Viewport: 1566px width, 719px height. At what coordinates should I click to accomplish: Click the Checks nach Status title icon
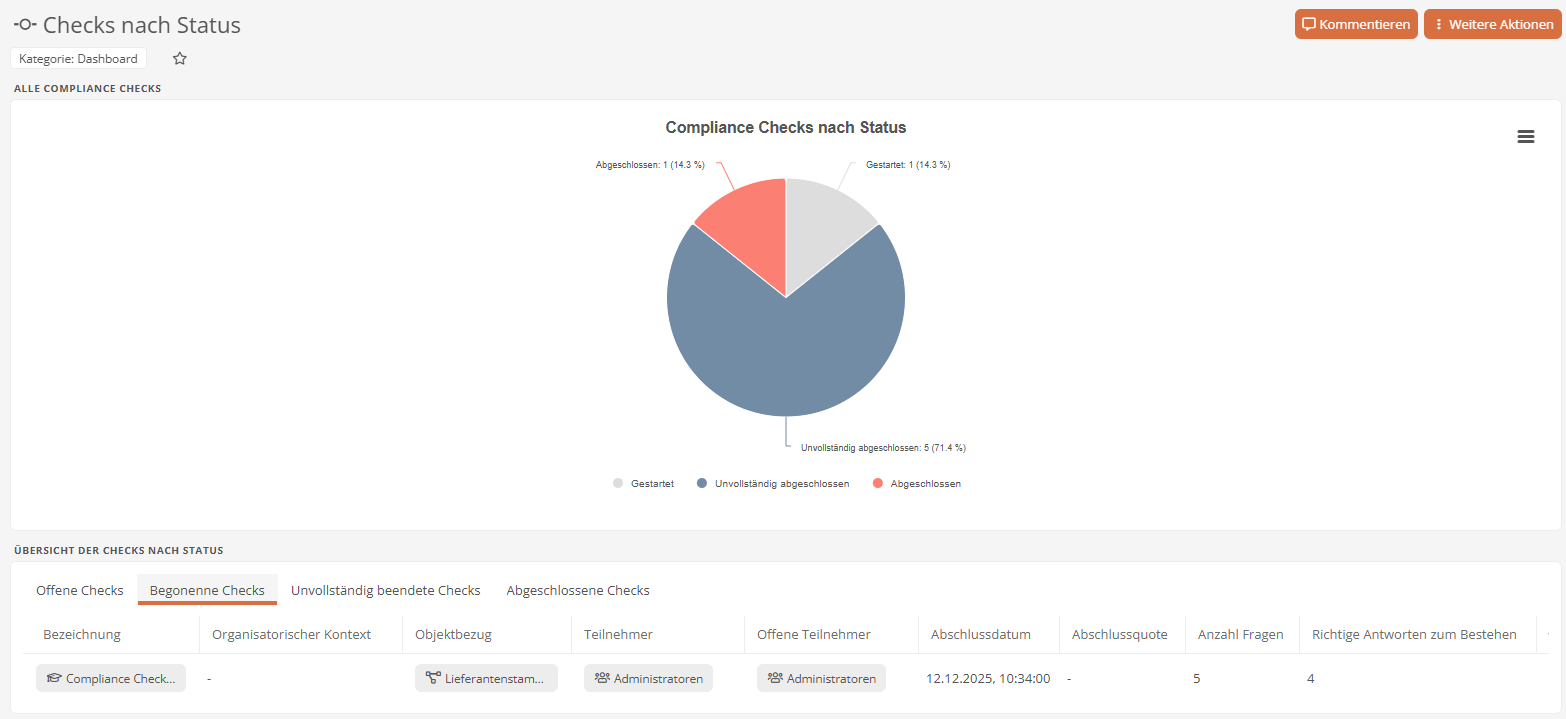click(x=25, y=25)
